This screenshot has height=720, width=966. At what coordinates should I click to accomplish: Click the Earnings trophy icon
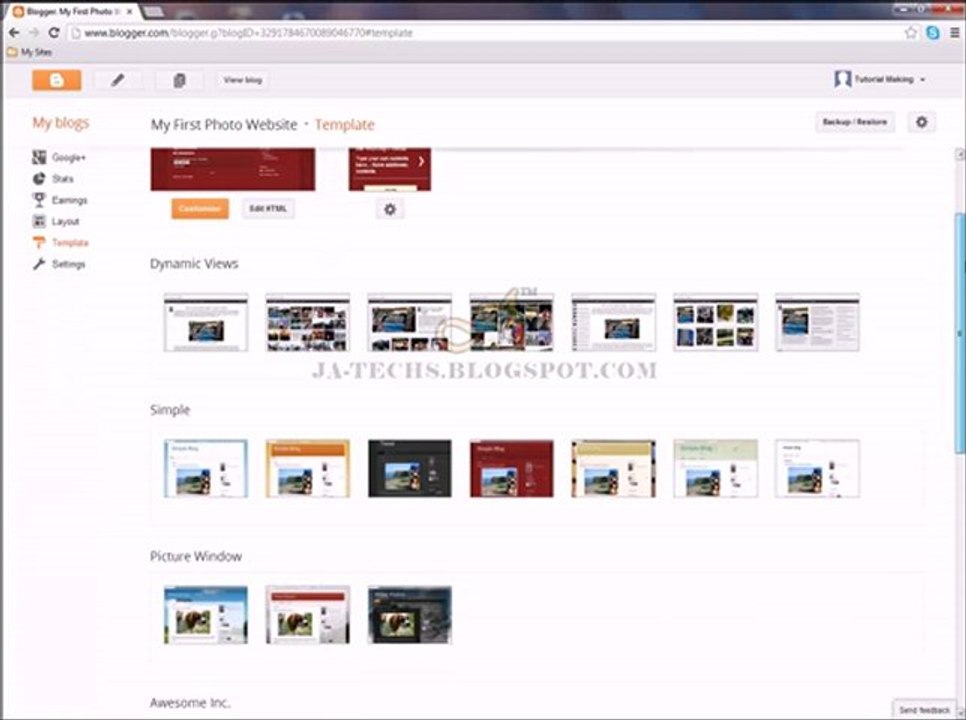39,200
